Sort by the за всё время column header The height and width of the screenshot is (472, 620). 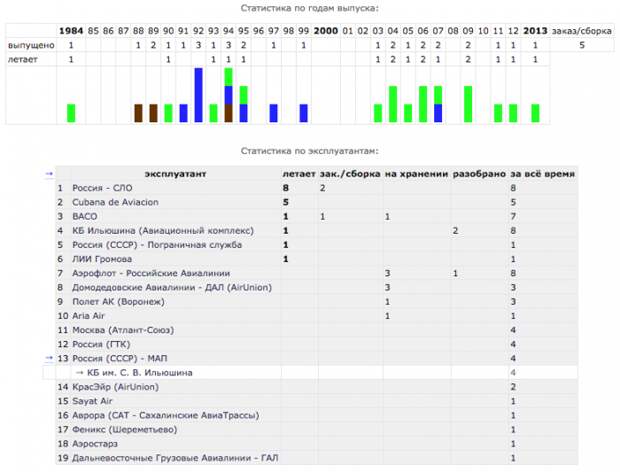click(x=542, y=174)
